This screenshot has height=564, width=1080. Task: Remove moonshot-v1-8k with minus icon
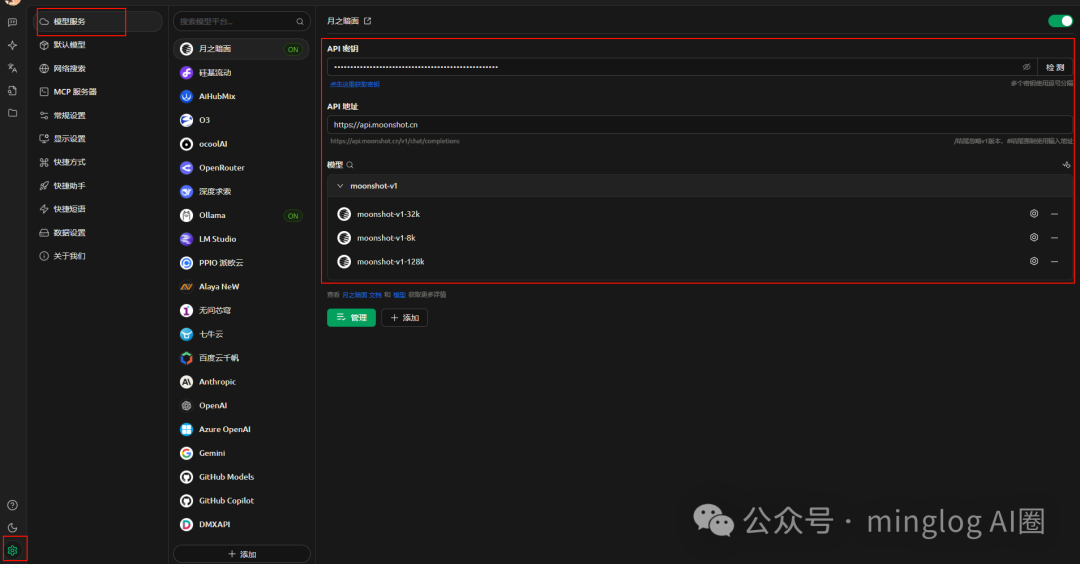pyautogui.click(x=1054, y=237)
